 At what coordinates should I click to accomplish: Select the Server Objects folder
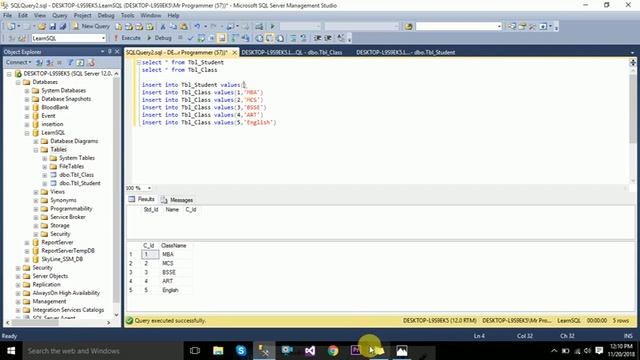click(x=50, y=276)
